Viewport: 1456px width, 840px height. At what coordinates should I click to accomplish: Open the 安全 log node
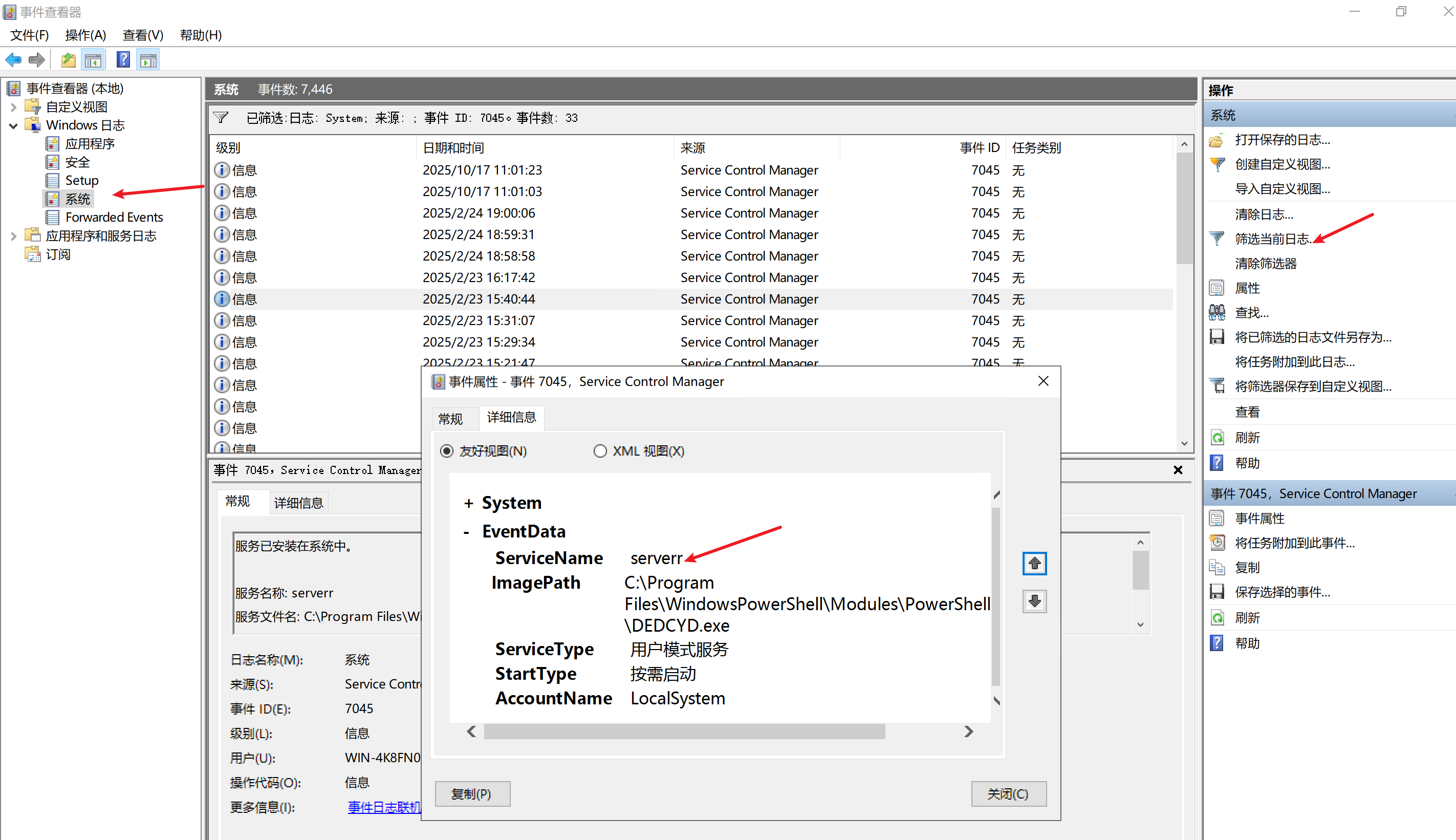(77, 162)
